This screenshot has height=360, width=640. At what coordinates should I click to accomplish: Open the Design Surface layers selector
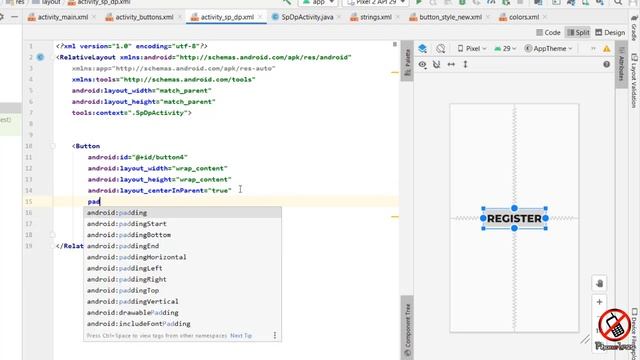[422, 49]
